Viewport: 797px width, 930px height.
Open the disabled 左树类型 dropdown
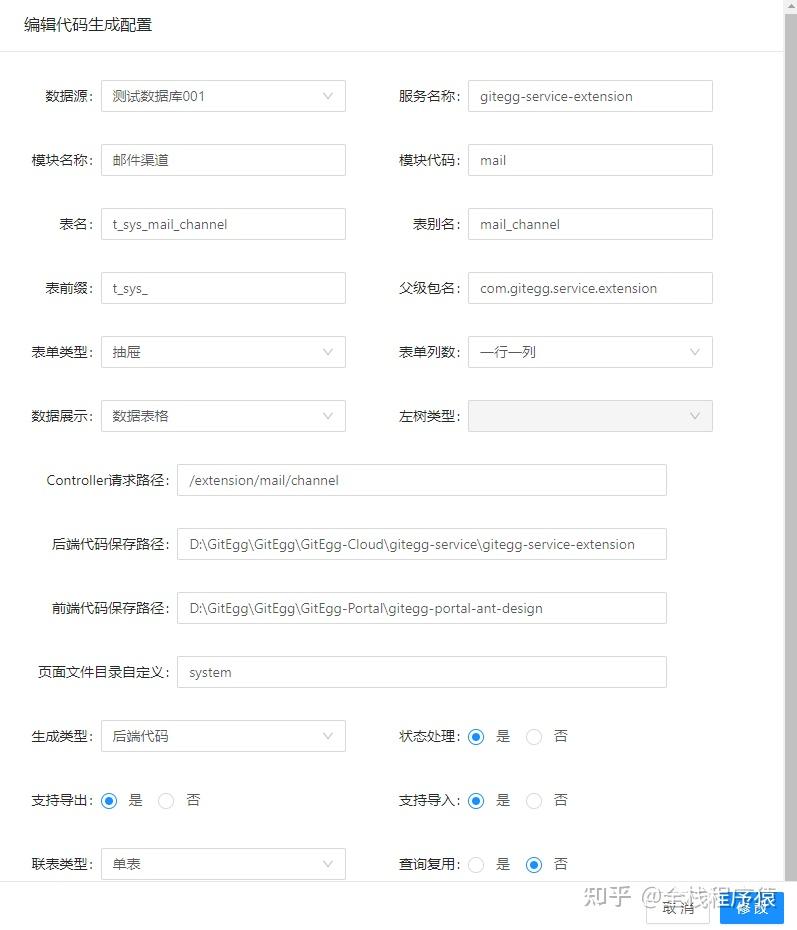(x=590, y=416)
